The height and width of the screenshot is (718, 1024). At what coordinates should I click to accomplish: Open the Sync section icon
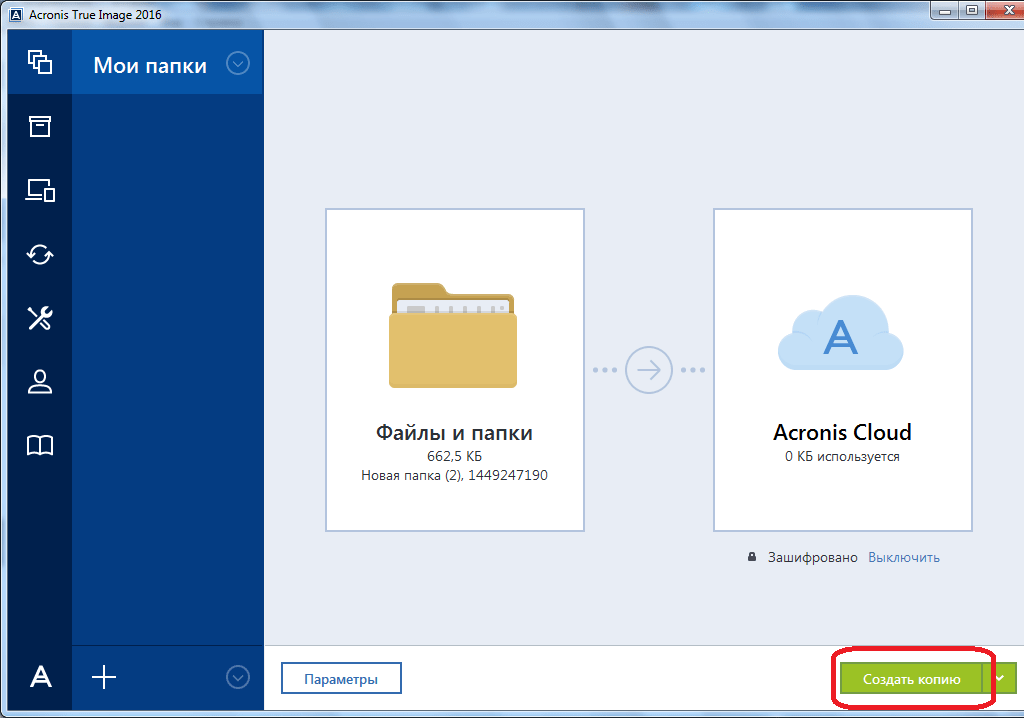(40, 254)
